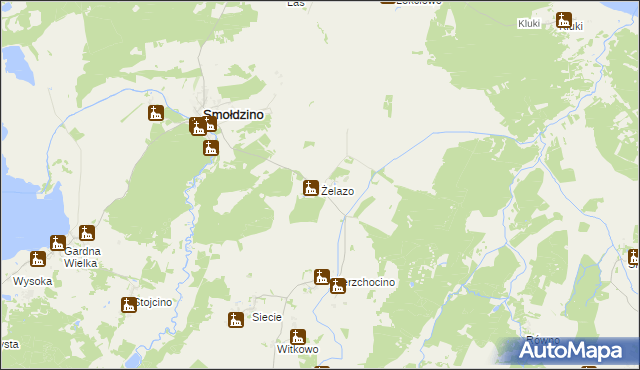Click the church icon beside Żelazo
The width and height of the screenshot is (640, 370).
point(311,188)
